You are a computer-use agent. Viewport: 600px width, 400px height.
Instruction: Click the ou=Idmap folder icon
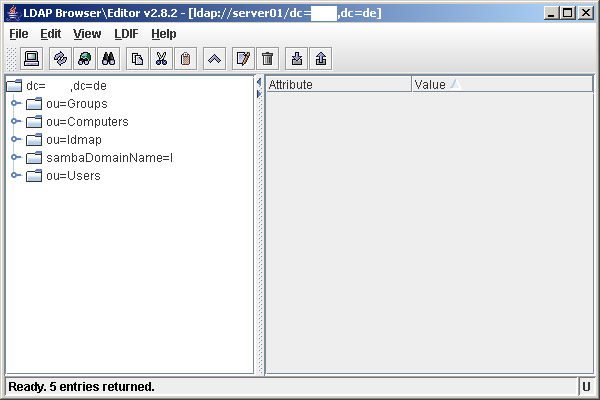point(34,140)
